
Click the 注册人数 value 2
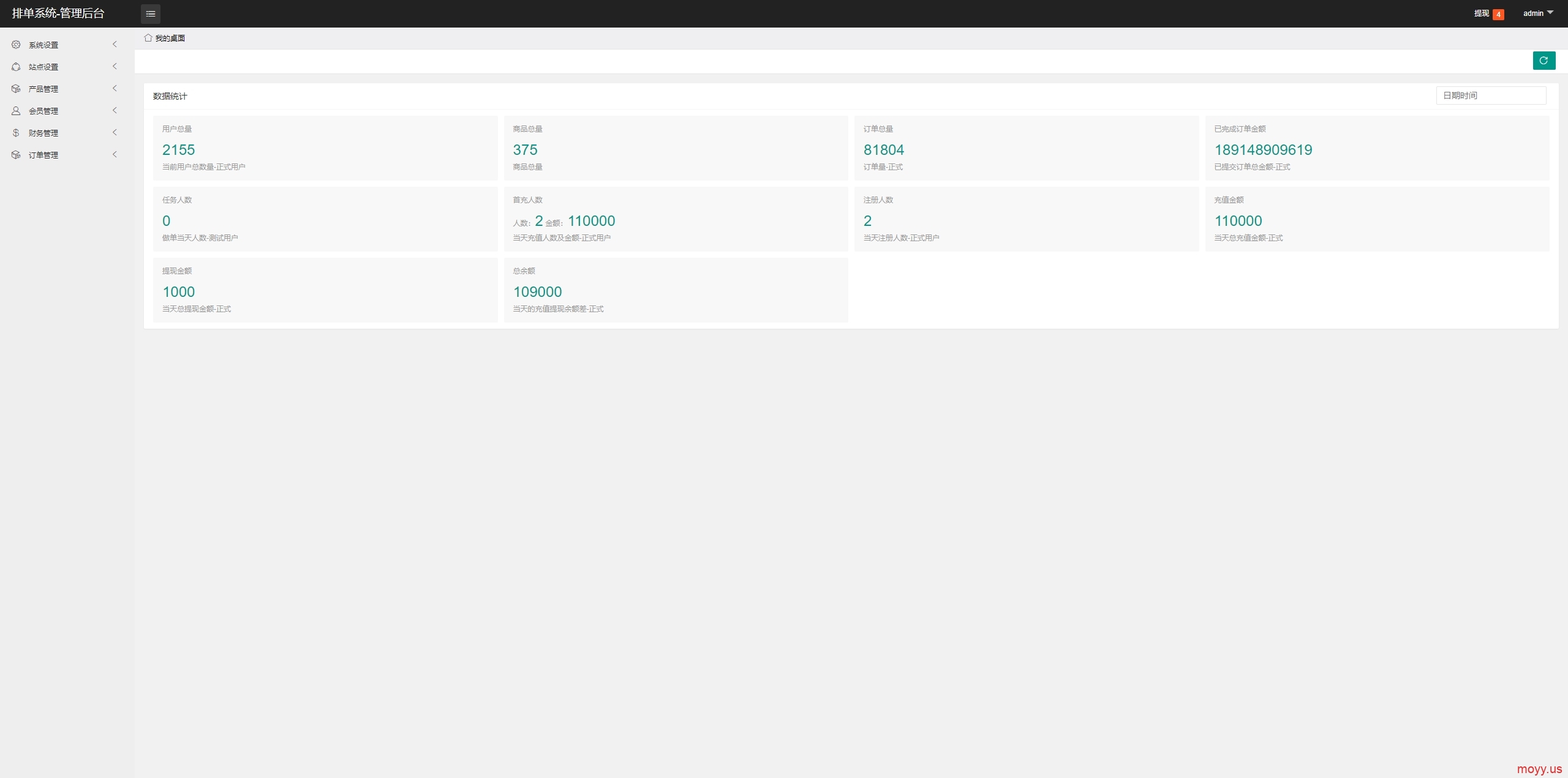coord(867,221)
